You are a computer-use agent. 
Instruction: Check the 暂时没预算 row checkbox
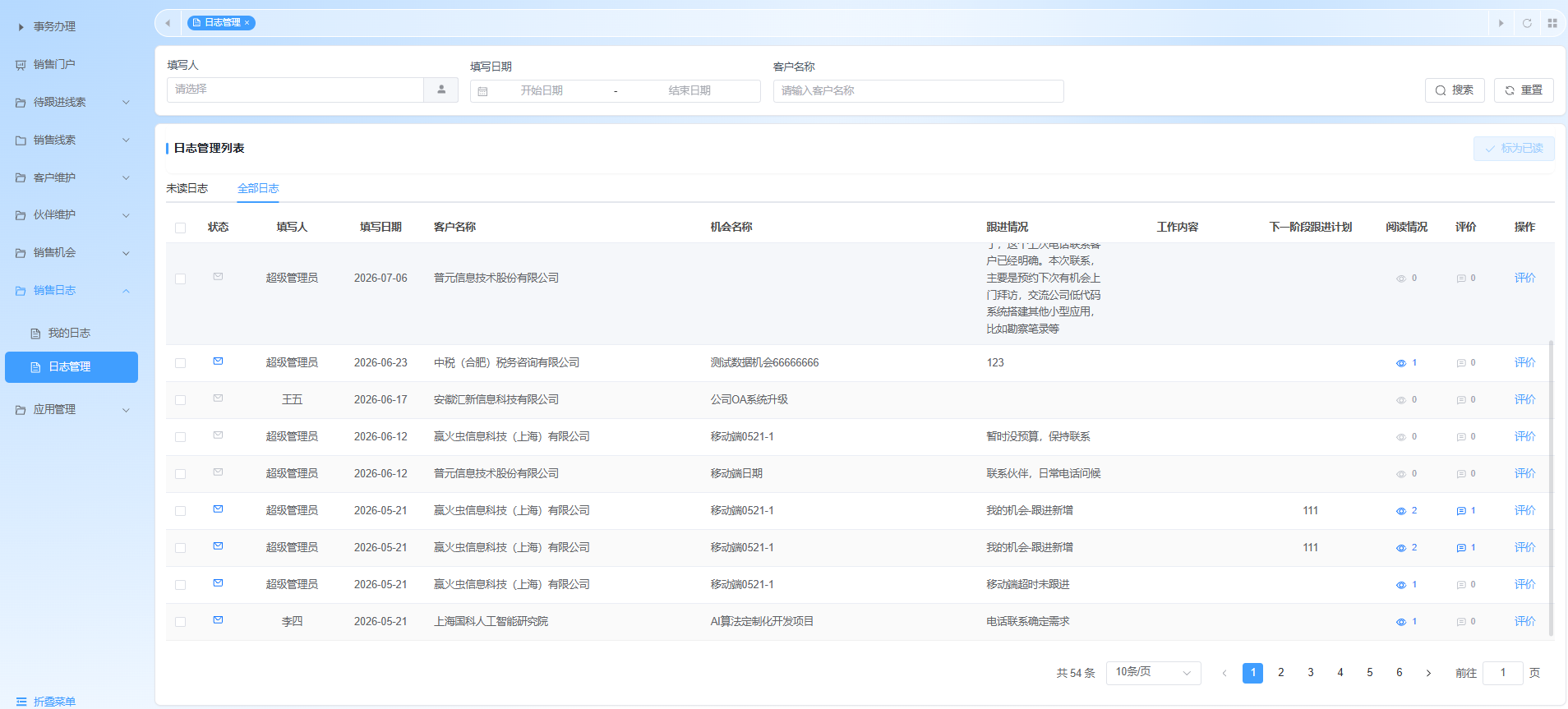(x=181, y=437)
